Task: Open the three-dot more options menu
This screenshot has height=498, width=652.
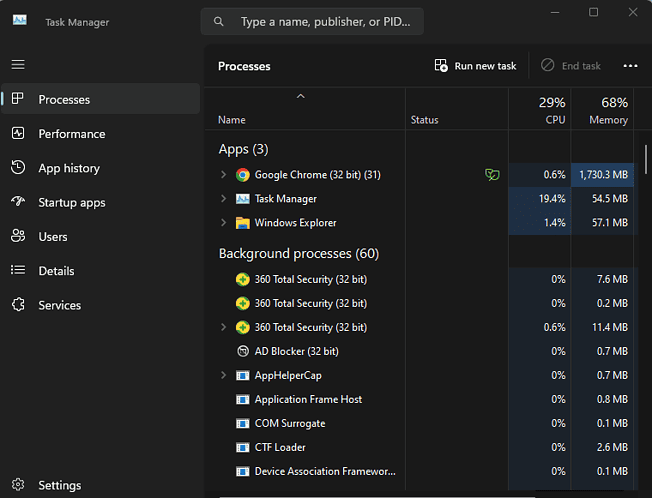Action: (x=630, y=66)
